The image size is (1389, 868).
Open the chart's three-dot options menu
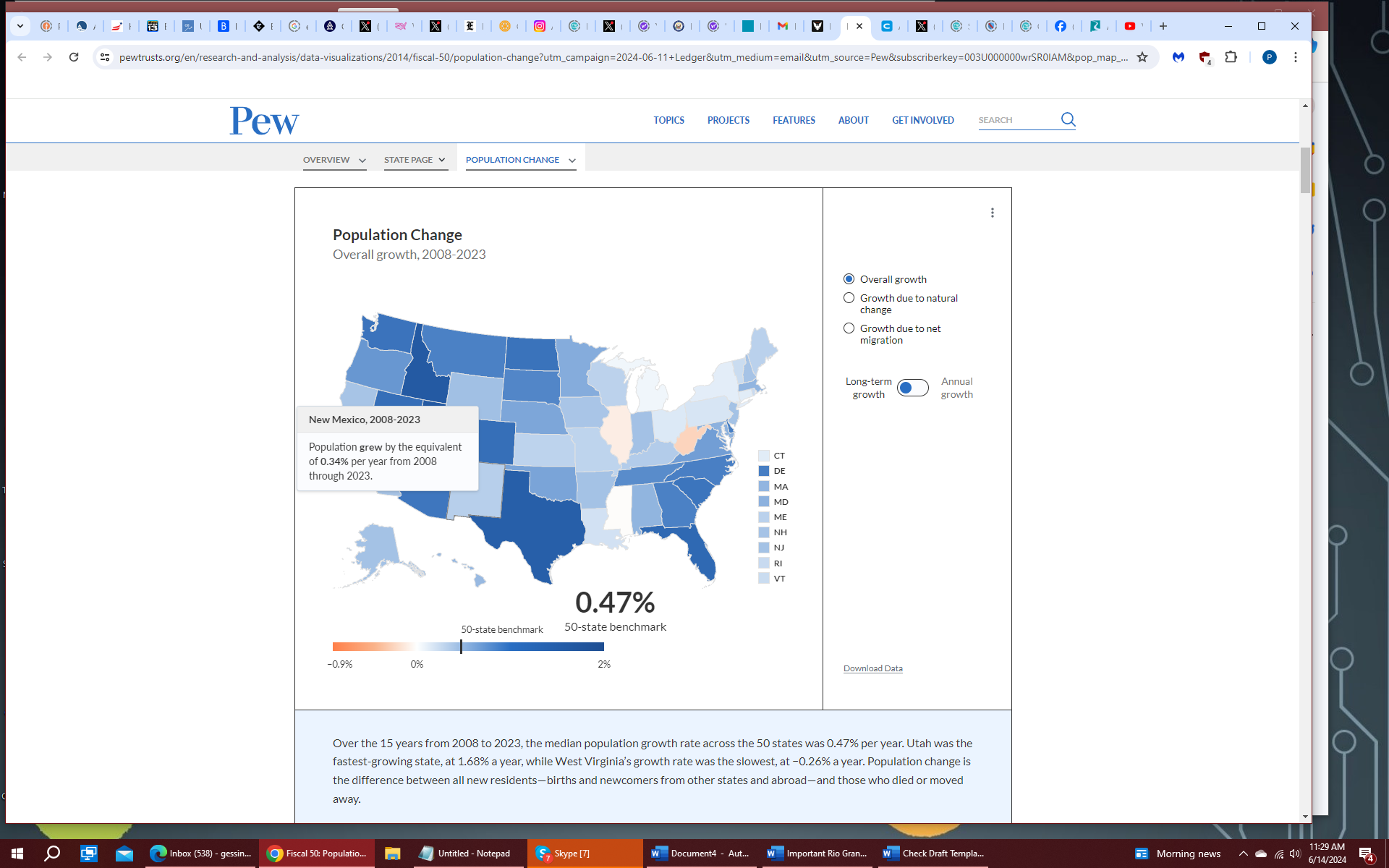(x=993, y=213)
